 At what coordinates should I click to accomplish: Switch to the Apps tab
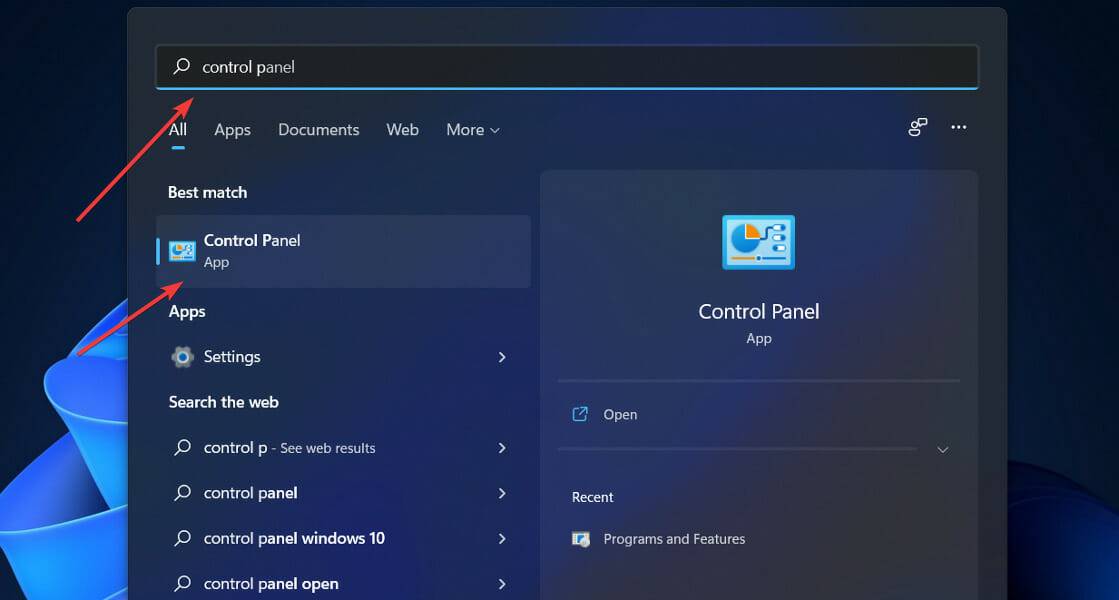(232, 129)
